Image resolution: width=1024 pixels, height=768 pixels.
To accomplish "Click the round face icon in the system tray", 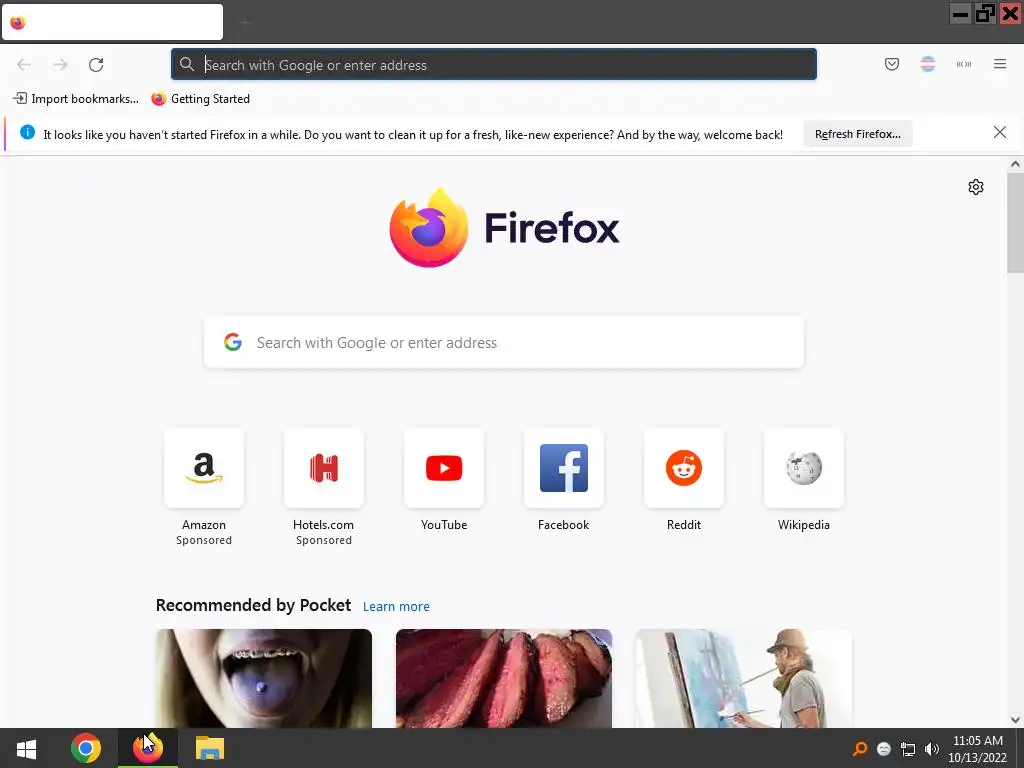I will coord(884,749).
